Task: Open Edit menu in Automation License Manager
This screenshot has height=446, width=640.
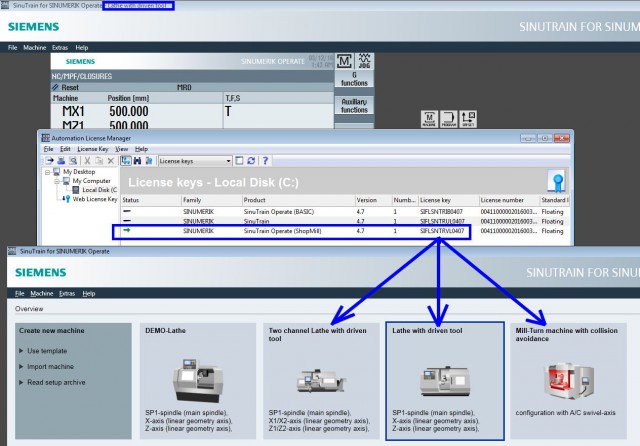Action: pos(65,149)
